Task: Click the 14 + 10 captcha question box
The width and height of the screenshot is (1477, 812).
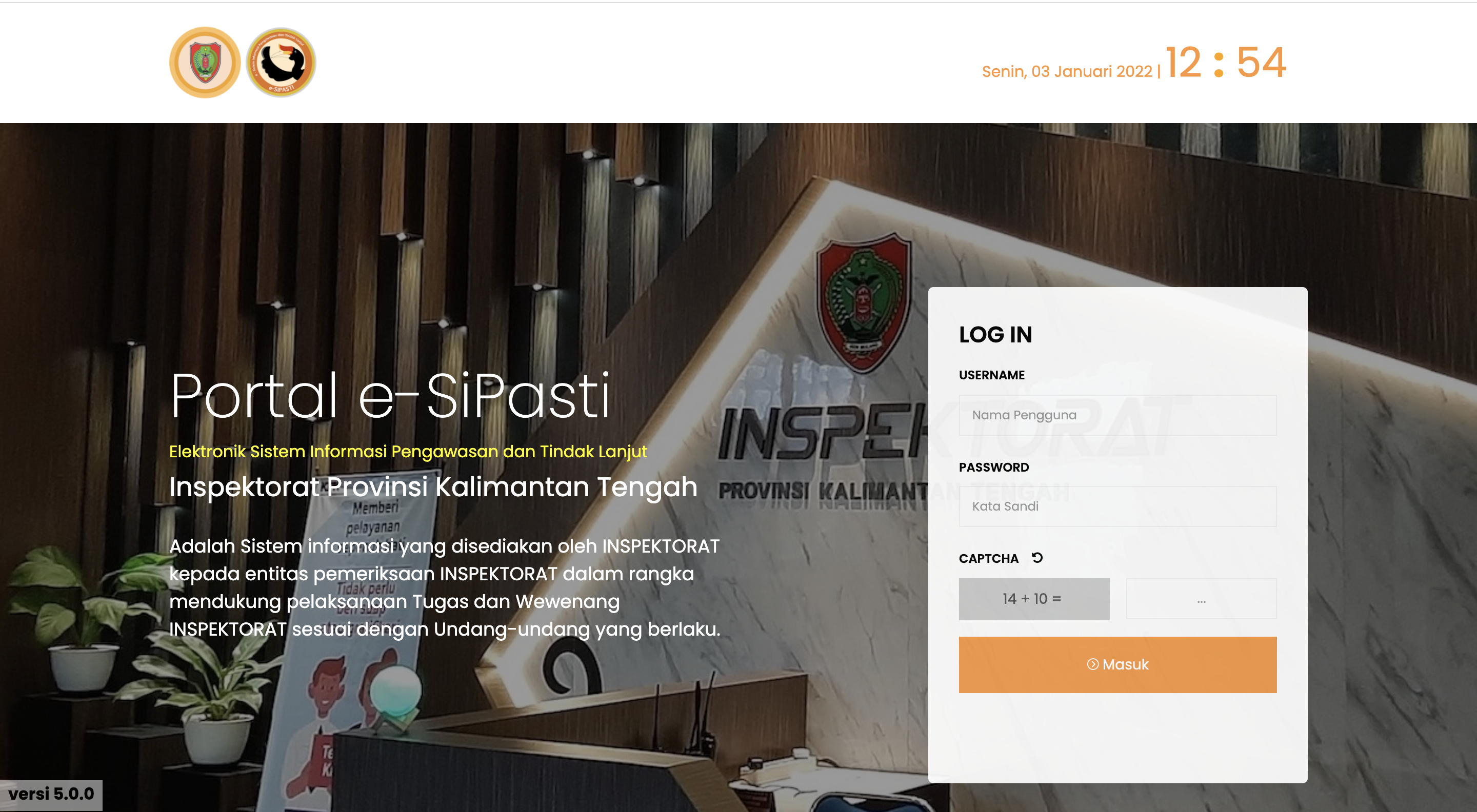Action: [x=1034, y=599]
